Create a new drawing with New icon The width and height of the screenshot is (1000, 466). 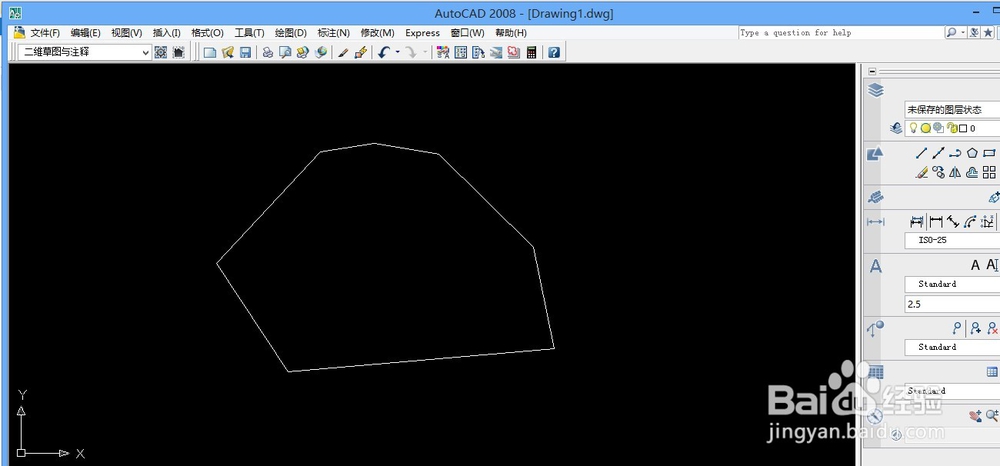(x=209, y=52)
